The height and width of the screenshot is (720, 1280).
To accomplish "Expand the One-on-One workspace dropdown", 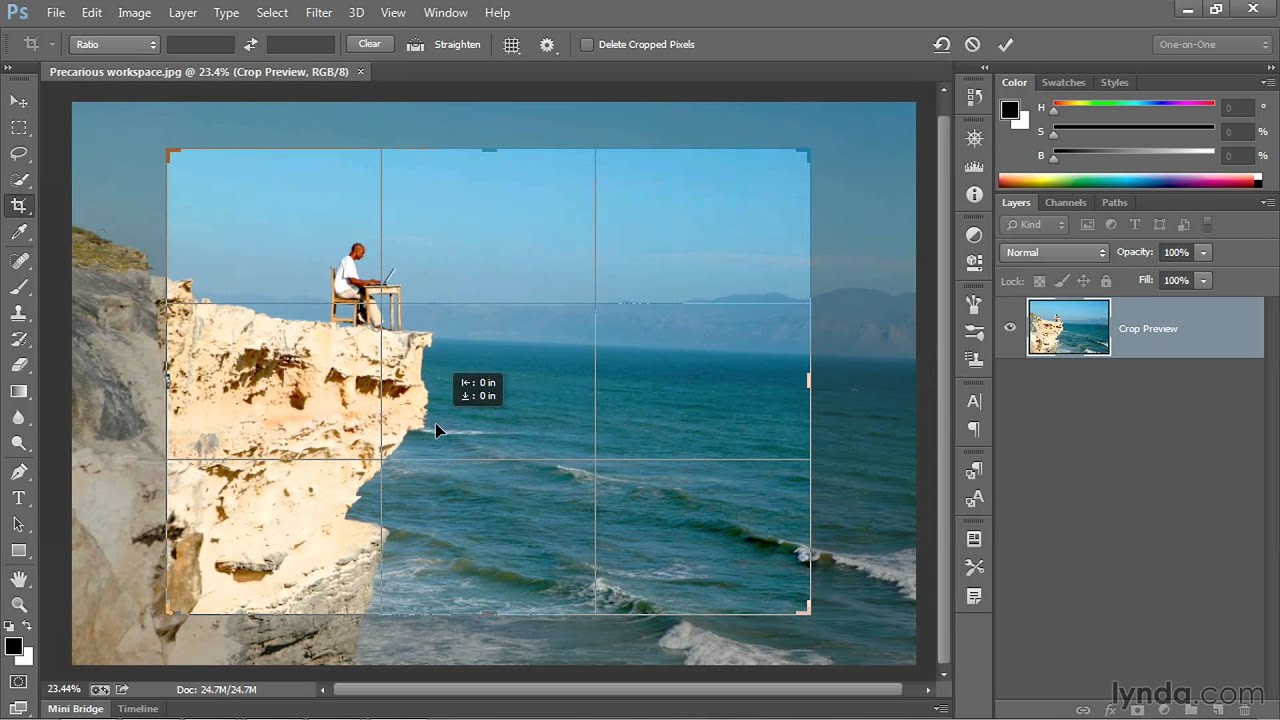I will coord(1211,45).
